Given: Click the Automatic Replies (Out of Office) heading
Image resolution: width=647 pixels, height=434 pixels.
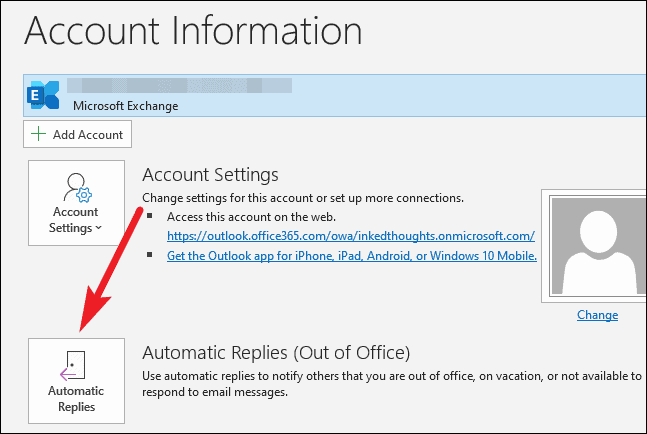Looking at the screenshot, I should [x=276, y=353].
